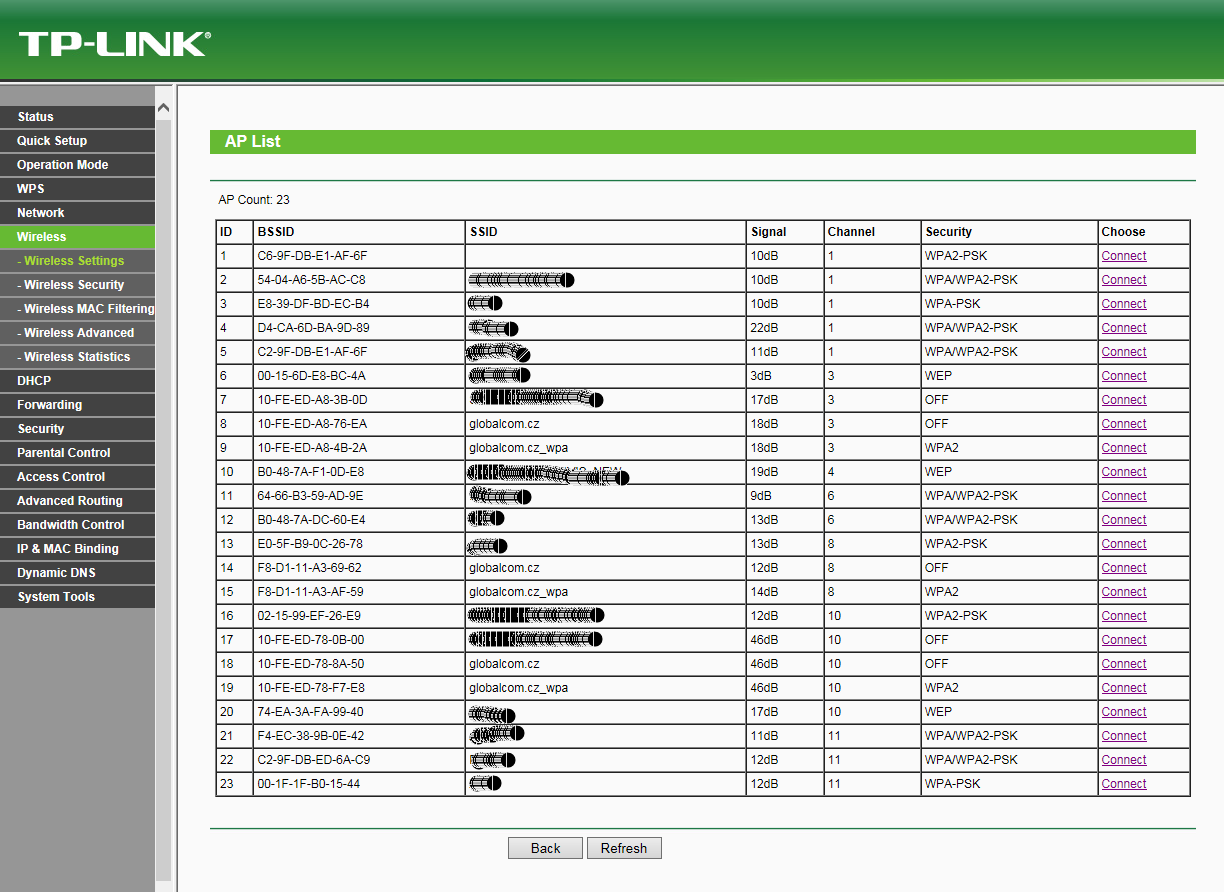This screenshot has width=1224, height=892.
Task: Open the Forwarding menu
Action: 77,405
